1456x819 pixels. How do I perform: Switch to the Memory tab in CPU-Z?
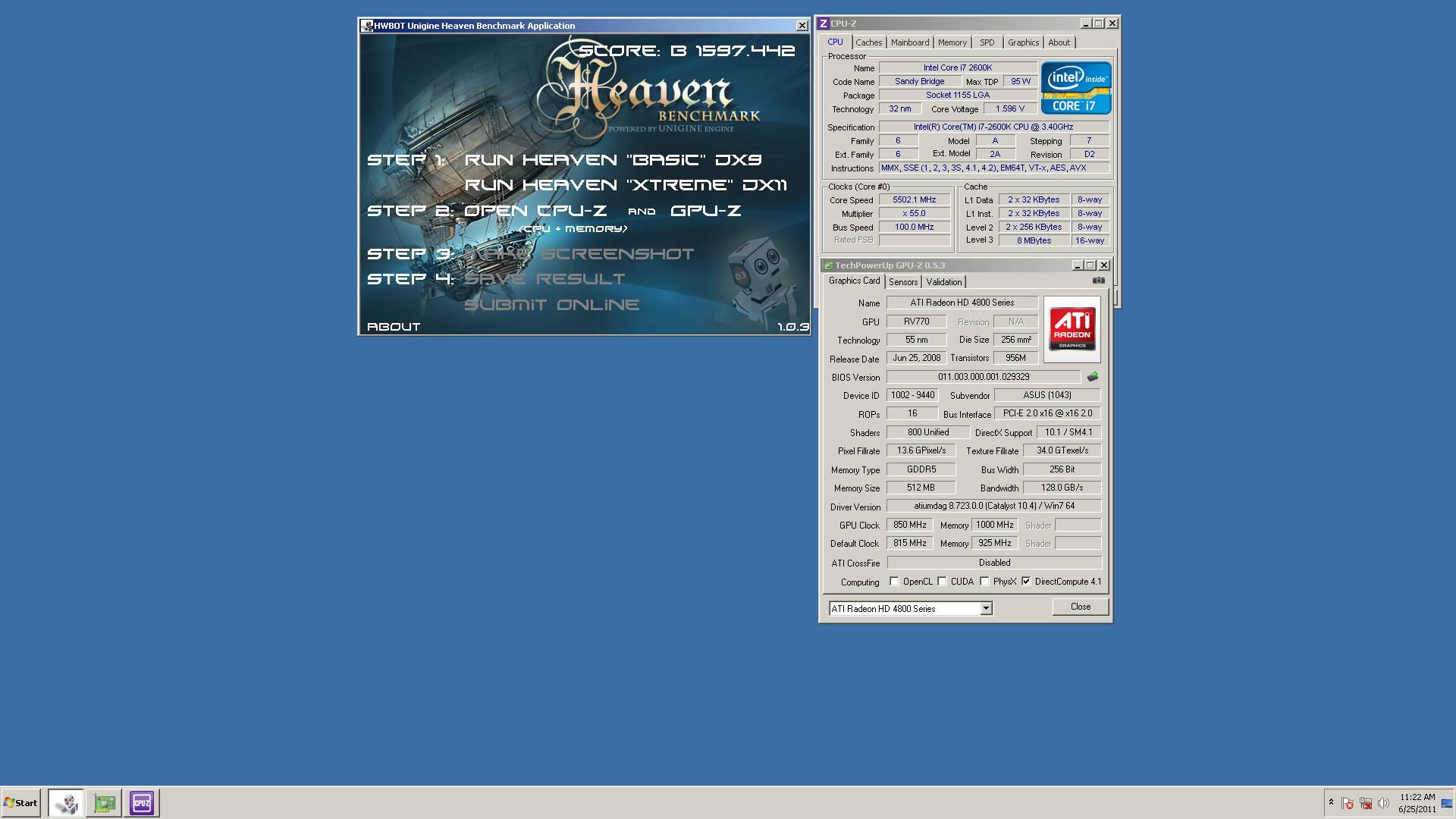tap(952, 42)
